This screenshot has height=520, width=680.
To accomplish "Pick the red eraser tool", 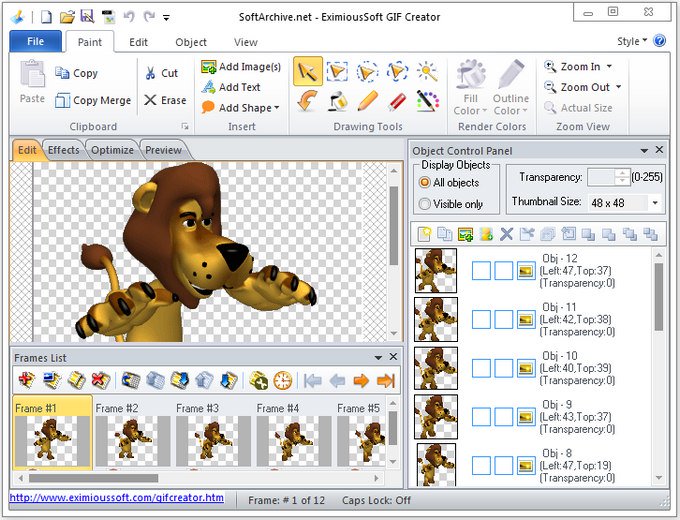I will (397, 102).
